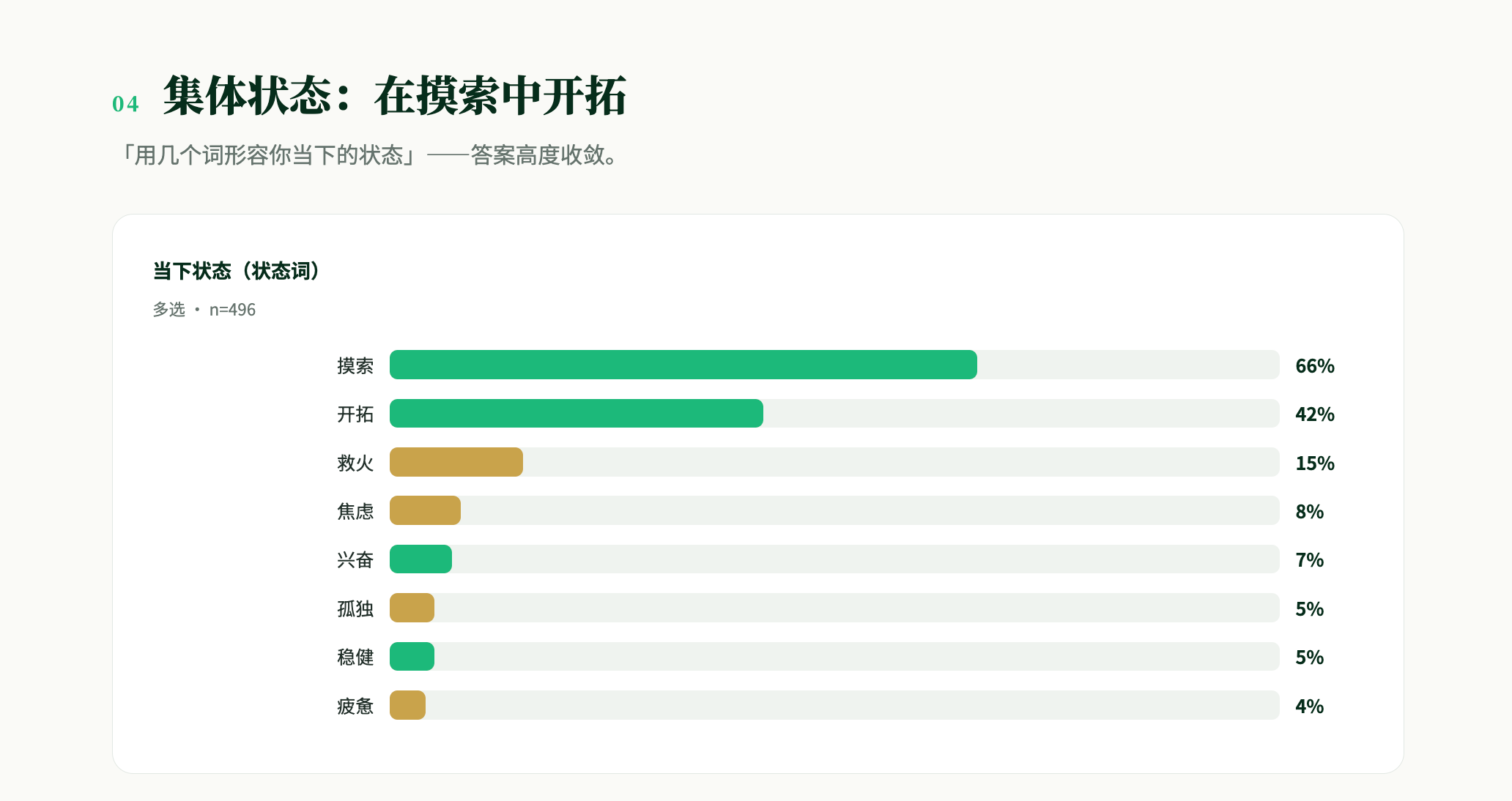Click the chart heading 当下状态（状态词）

(x=237, y=271)
